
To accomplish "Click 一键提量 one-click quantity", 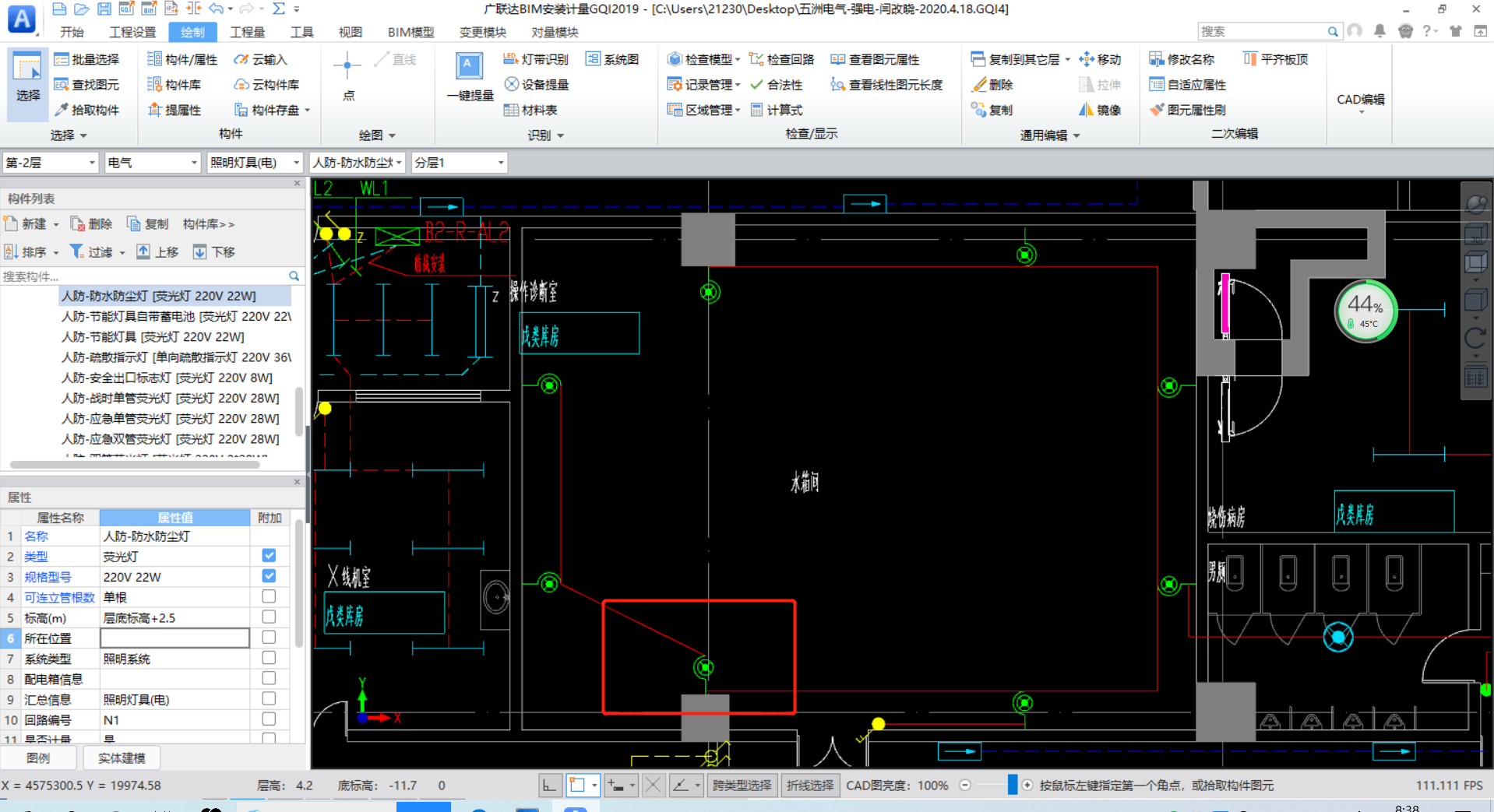I will click(x=470, y=78).
